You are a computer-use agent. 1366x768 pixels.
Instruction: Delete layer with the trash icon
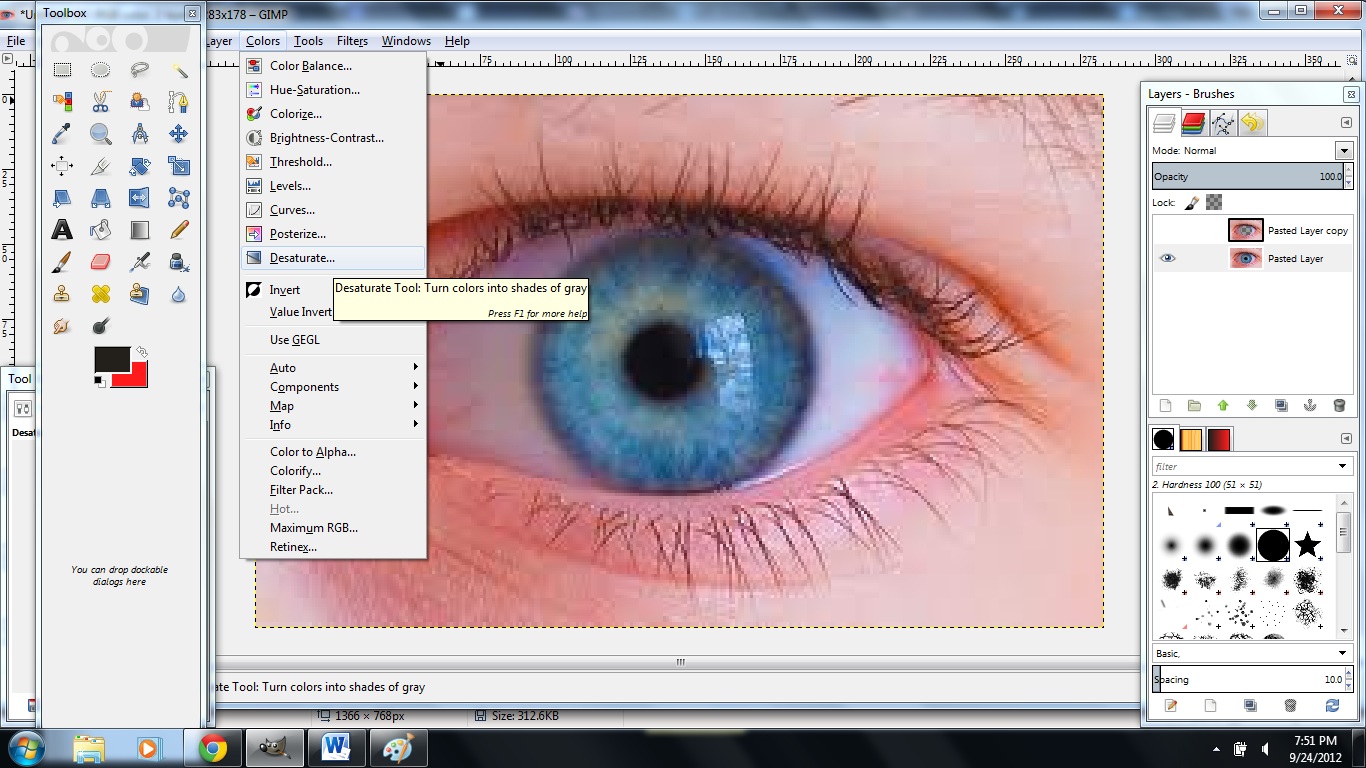click(1339, 406)
